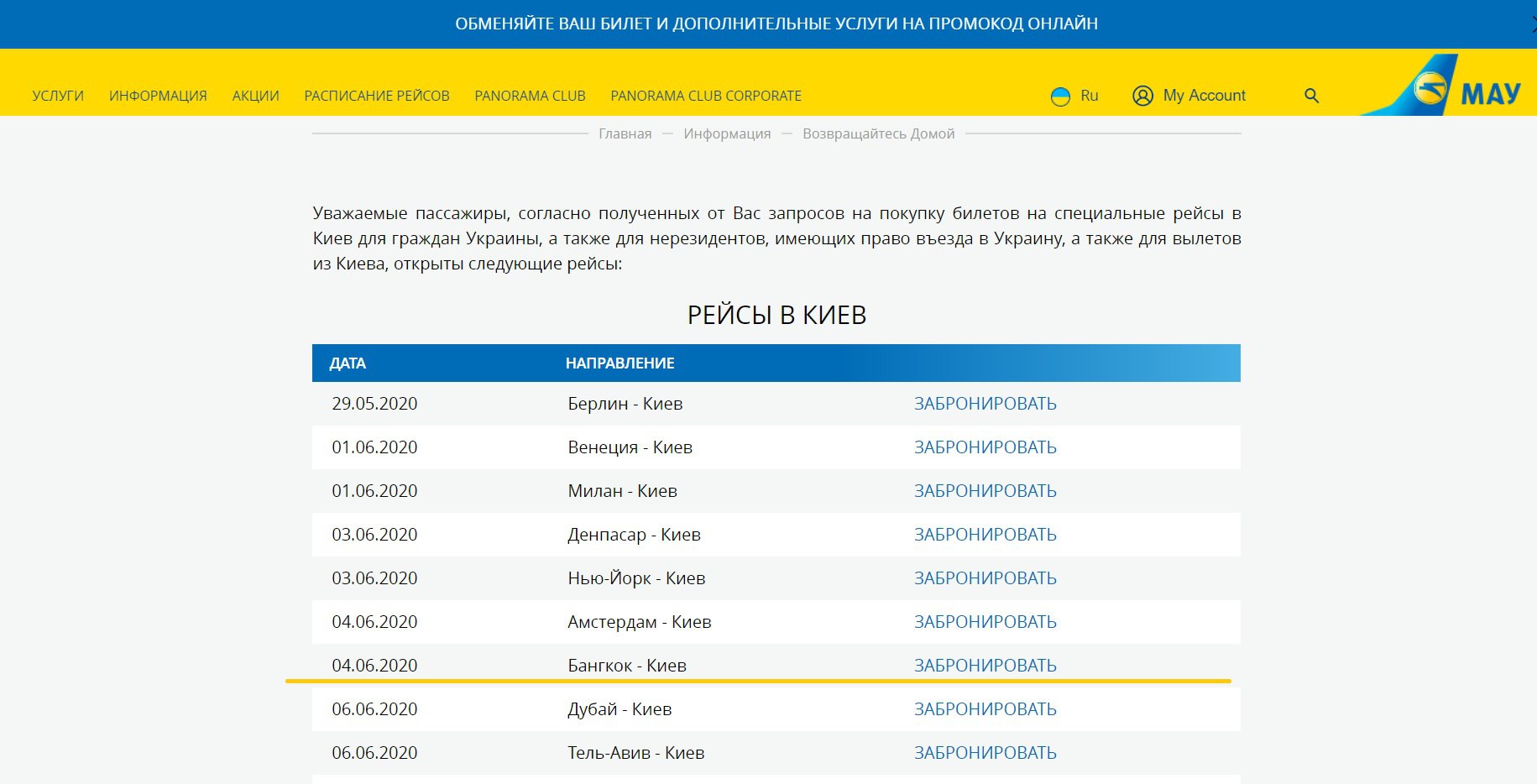
Task: Book the Нью-Йорк - Киев flight
Action: (985, 578)
